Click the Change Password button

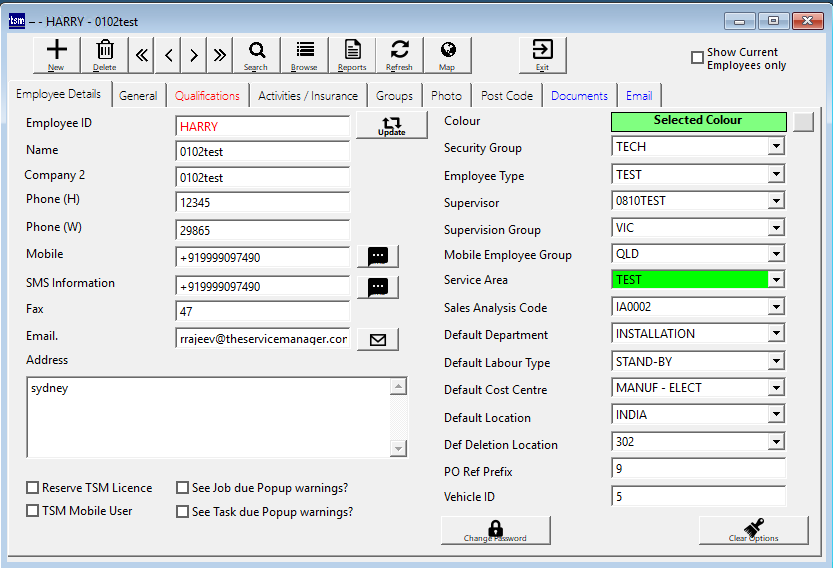click(495, 531)
